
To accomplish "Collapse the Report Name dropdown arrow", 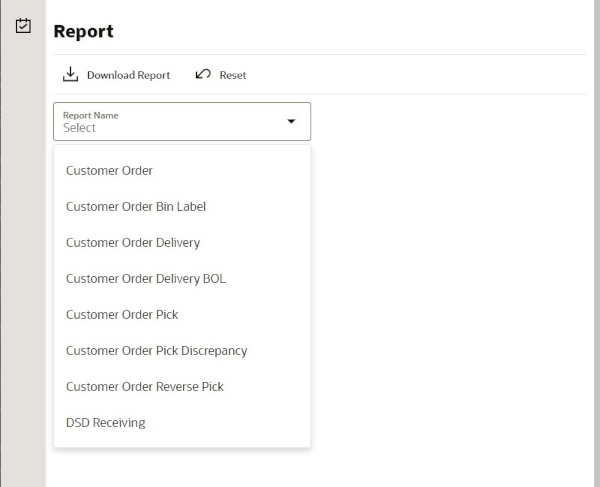I will (x=291, y=121).
